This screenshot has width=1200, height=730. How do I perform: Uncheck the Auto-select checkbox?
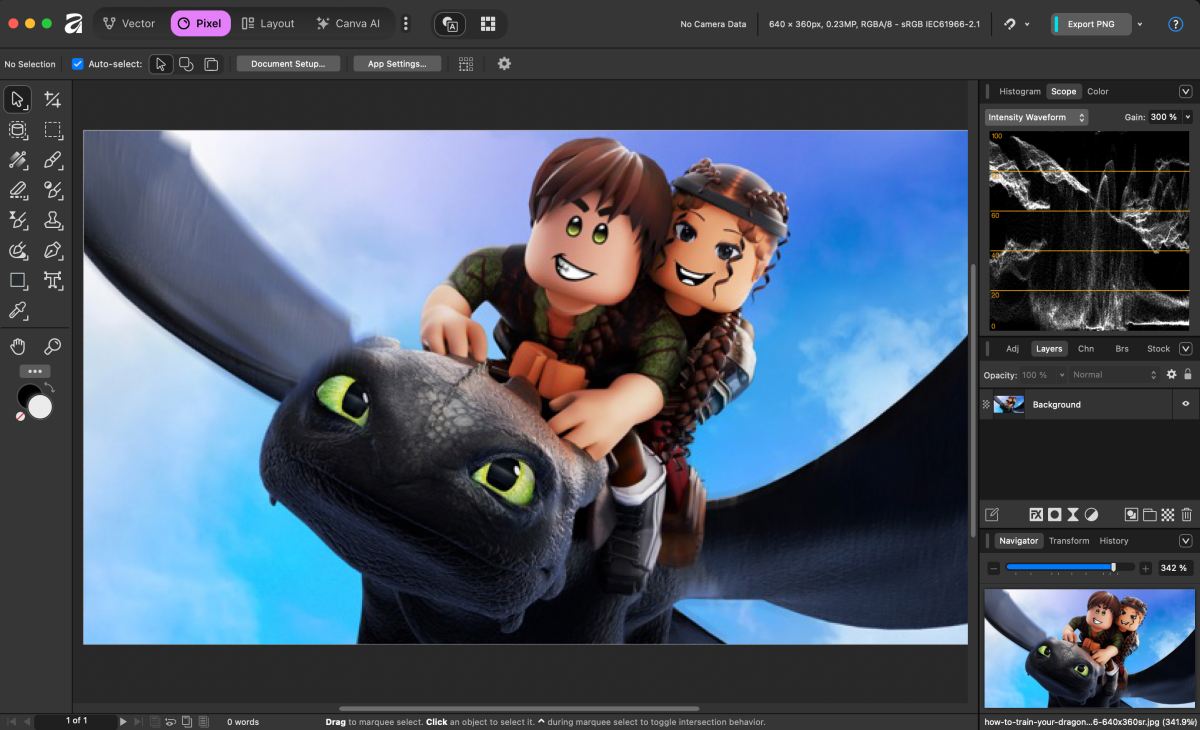[78, 64]
